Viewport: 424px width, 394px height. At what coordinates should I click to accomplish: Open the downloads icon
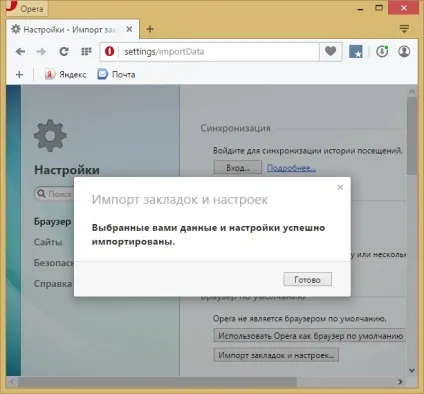[382, 52]
